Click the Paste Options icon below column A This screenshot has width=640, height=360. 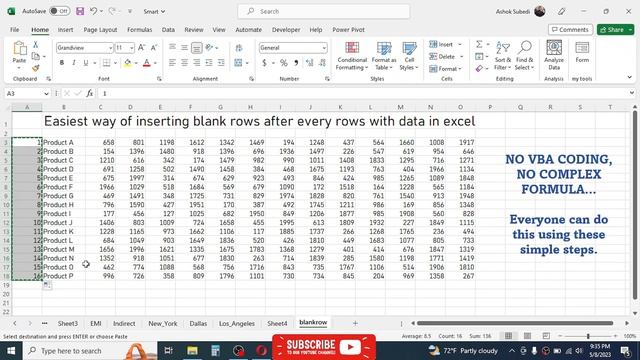click(x=47, y=284)
